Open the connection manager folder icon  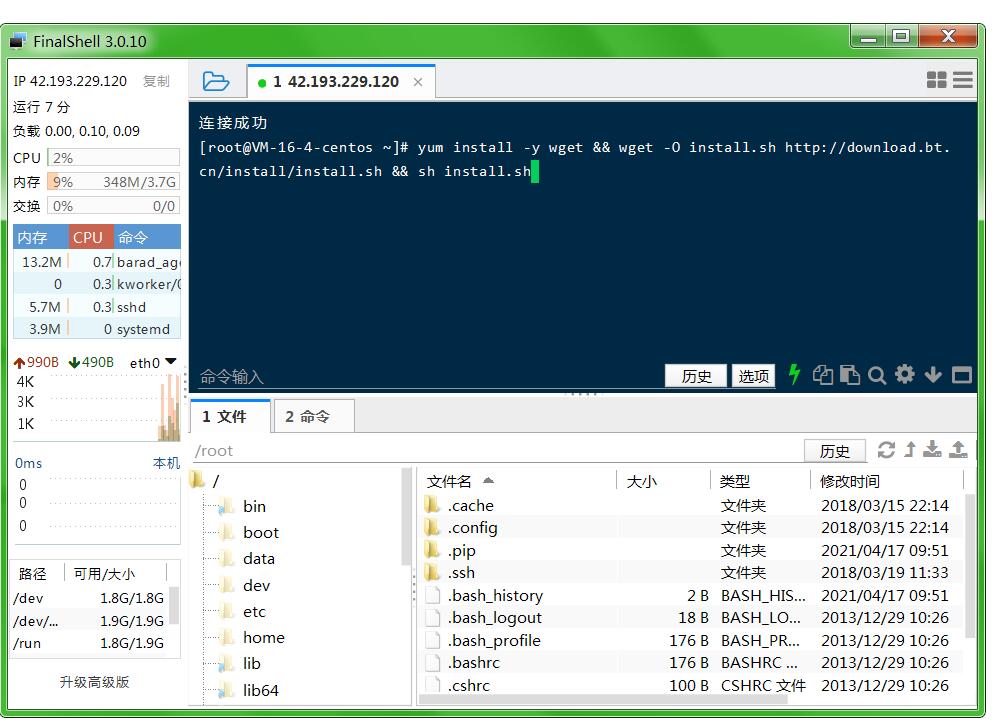[x=215, y=81]
